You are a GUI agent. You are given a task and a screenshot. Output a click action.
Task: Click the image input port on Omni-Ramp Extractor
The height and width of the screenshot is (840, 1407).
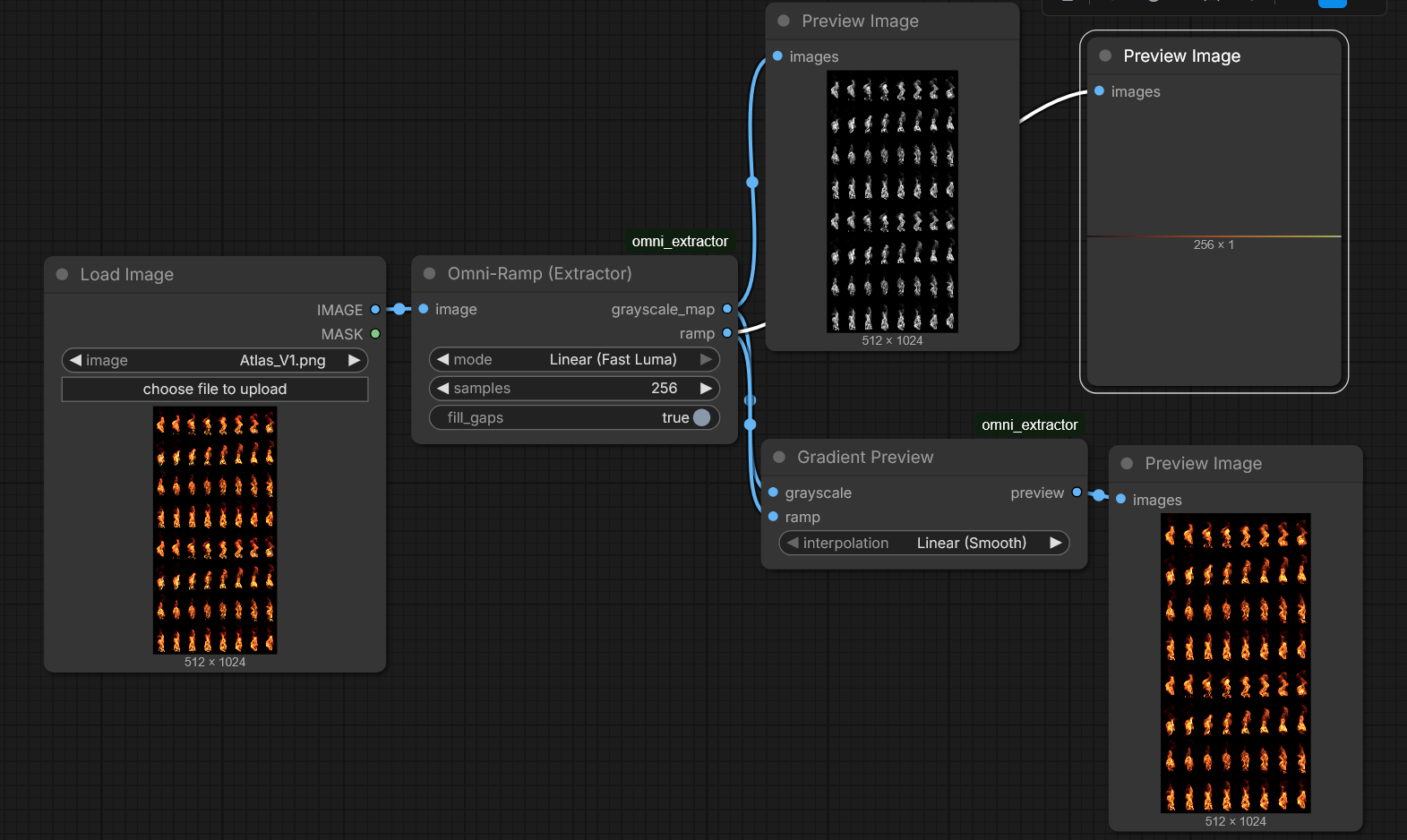tap(424, 309)
